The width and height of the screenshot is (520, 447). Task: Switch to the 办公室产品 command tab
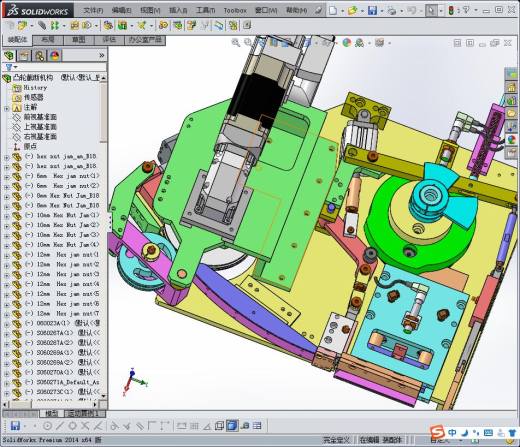tap(145, 40)
